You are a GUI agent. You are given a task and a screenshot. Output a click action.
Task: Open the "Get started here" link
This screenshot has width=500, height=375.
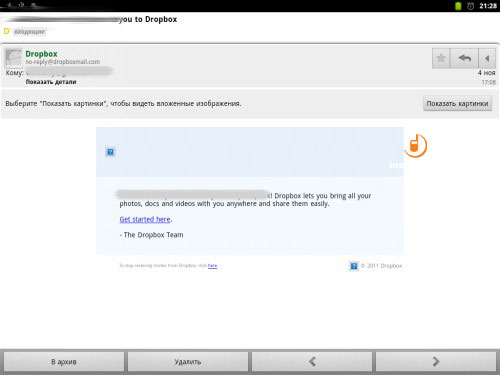(x=145, y=219)
